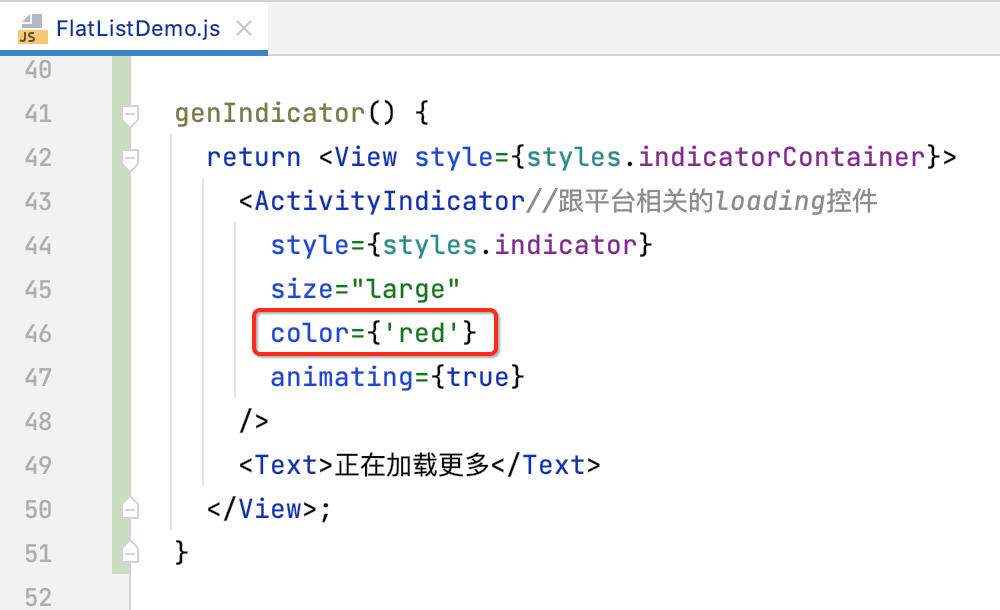Image resolution: width=1000 pixels, height=610 pixels.
Task: Click the animating attribute name
Action: click(342, 377)
